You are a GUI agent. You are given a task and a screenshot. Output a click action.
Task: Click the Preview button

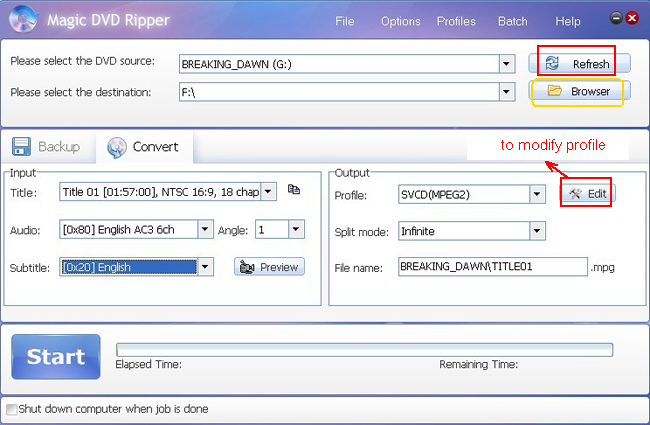click(x=269, y=267)
